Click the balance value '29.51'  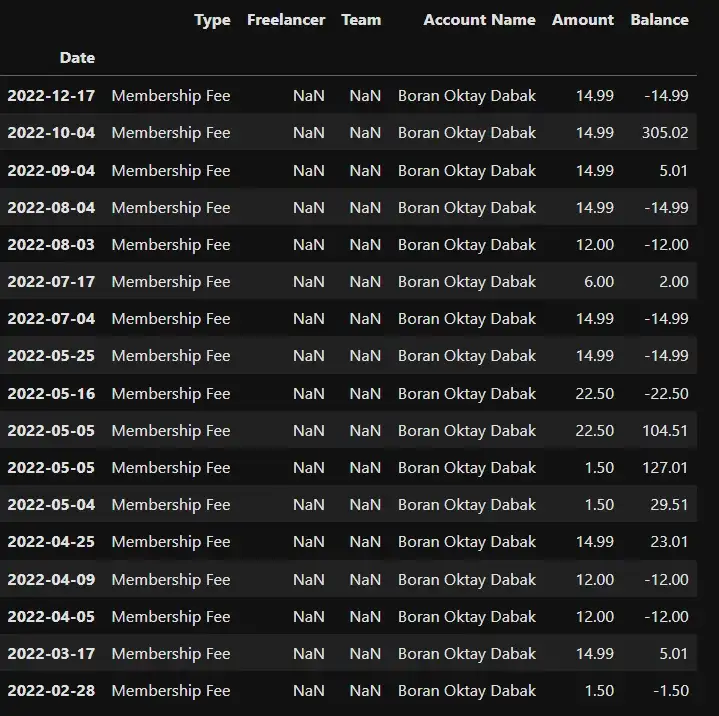[x=669, y=505]
